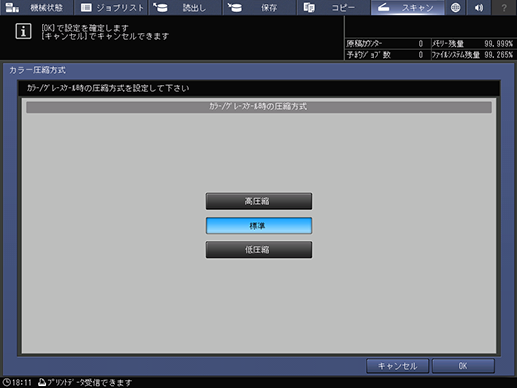517x388 pixels.
Task: Click the 18:11 time display
Action: [x=22, y=382]
